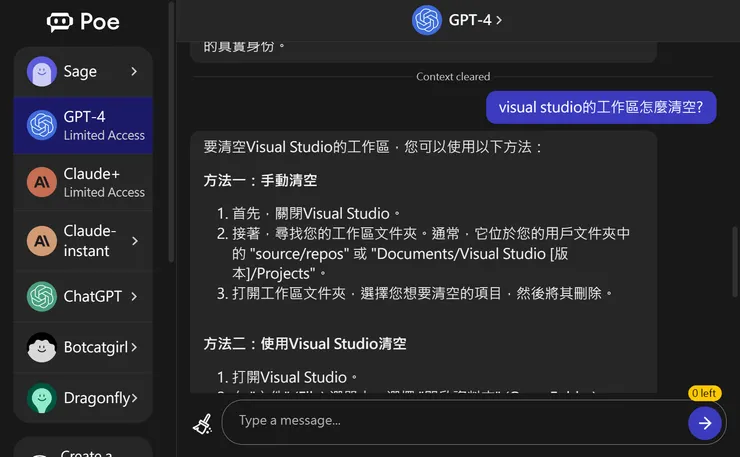Click the heading 方法二：使用Visual Studio清空

tap(305, 344)
